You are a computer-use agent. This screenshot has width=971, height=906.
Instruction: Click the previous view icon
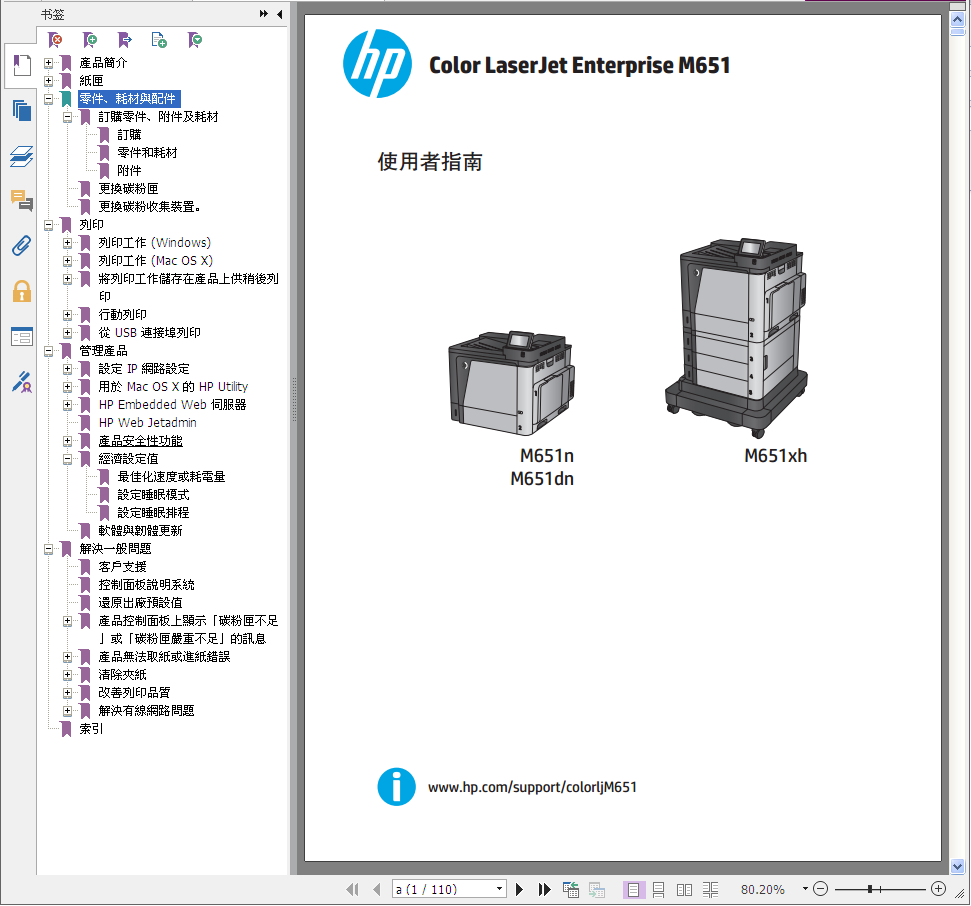pos(570,890)
